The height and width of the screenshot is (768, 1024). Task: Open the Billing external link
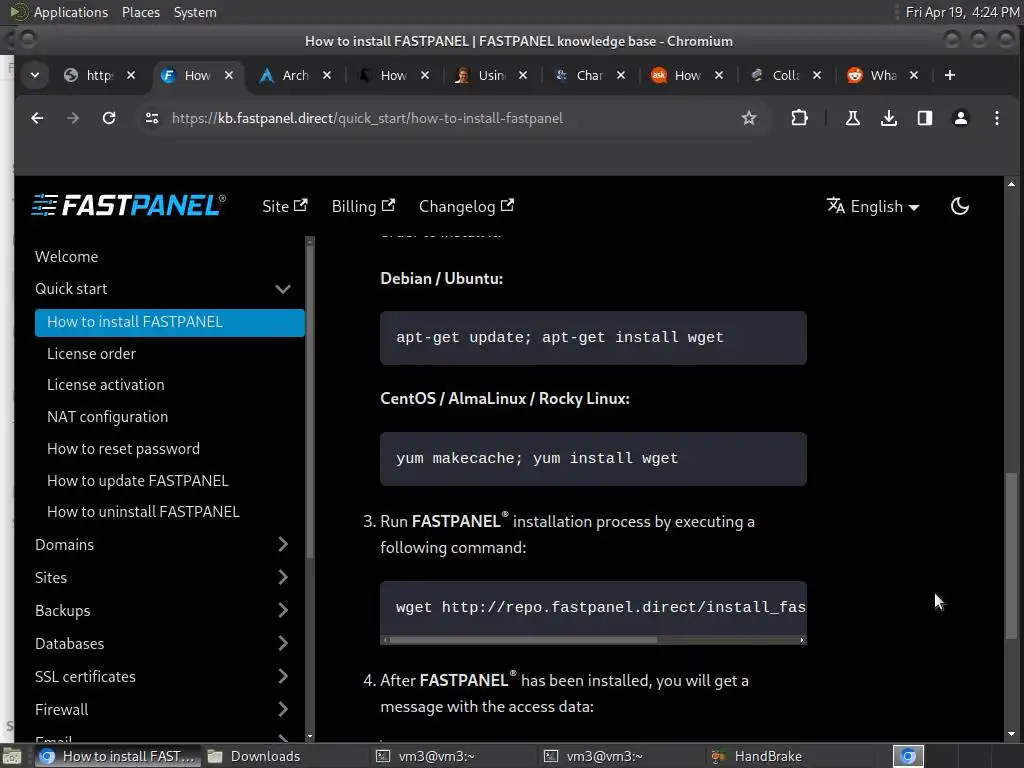point(363,206)
